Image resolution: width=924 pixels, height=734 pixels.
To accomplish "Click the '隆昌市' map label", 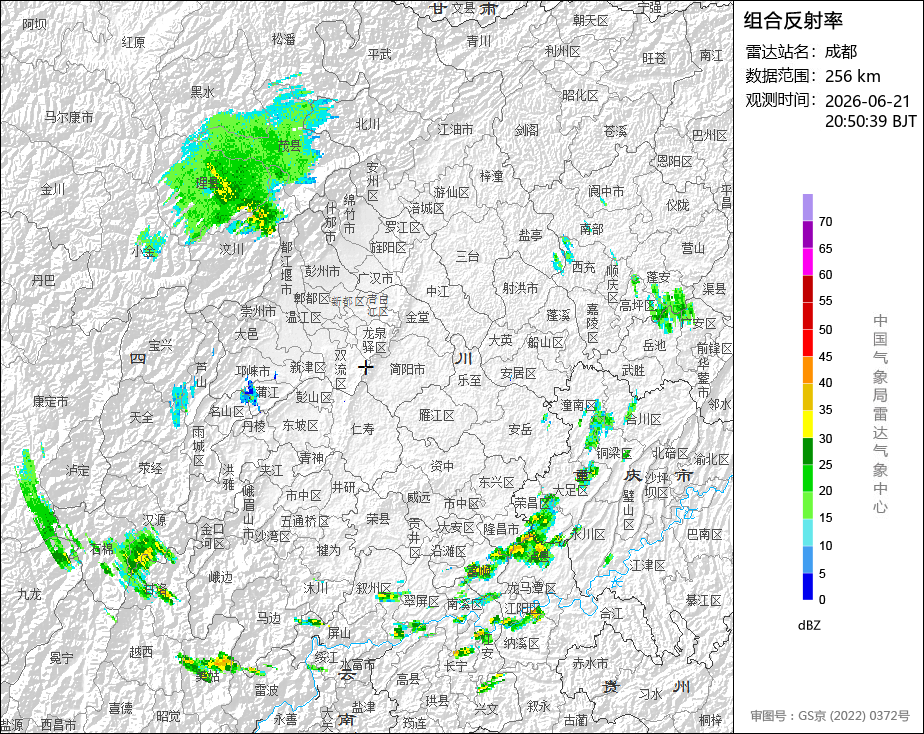I will pyautogui.click(x=501, y=528).
